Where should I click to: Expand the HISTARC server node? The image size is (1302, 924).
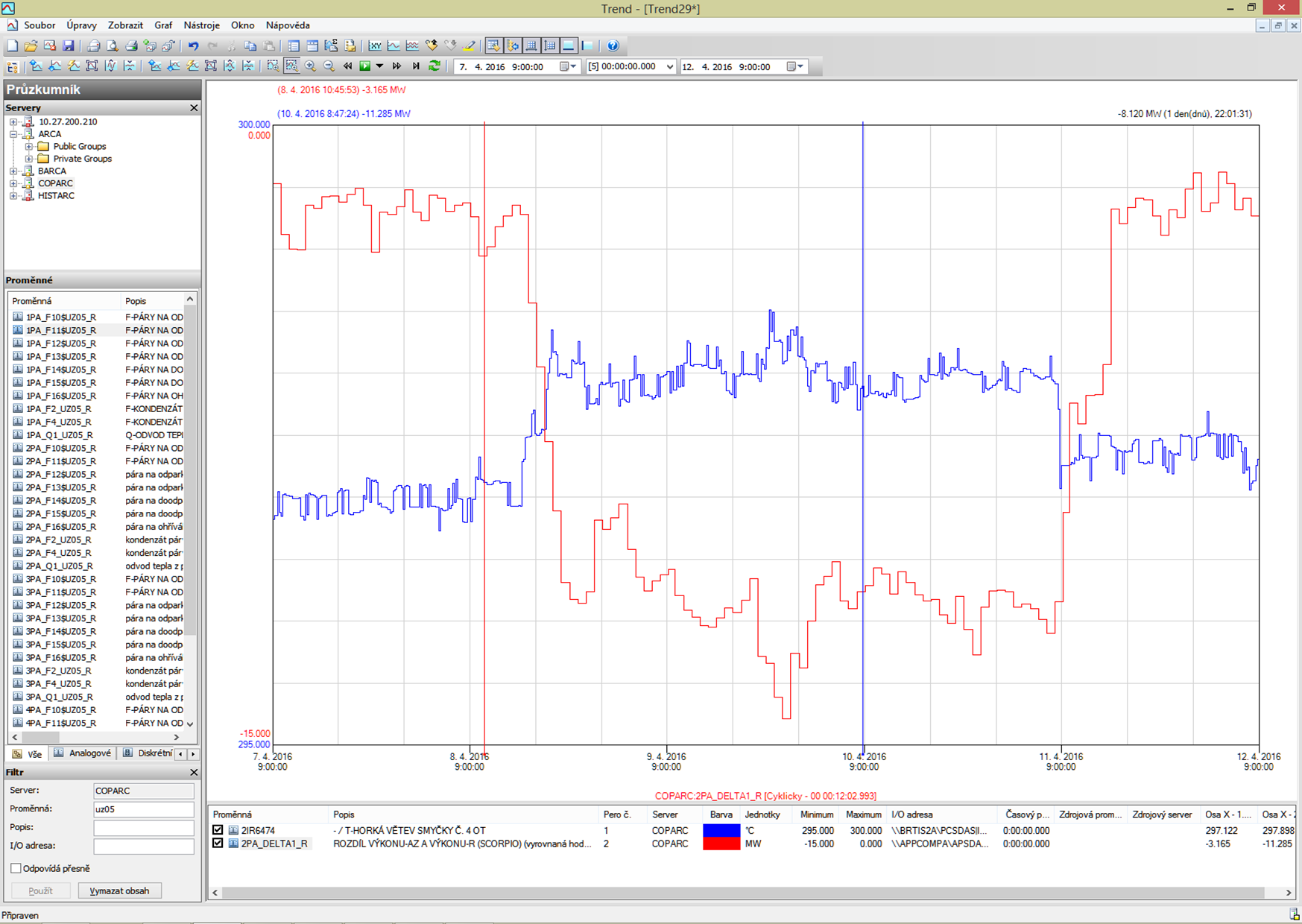tap(13, 195)
